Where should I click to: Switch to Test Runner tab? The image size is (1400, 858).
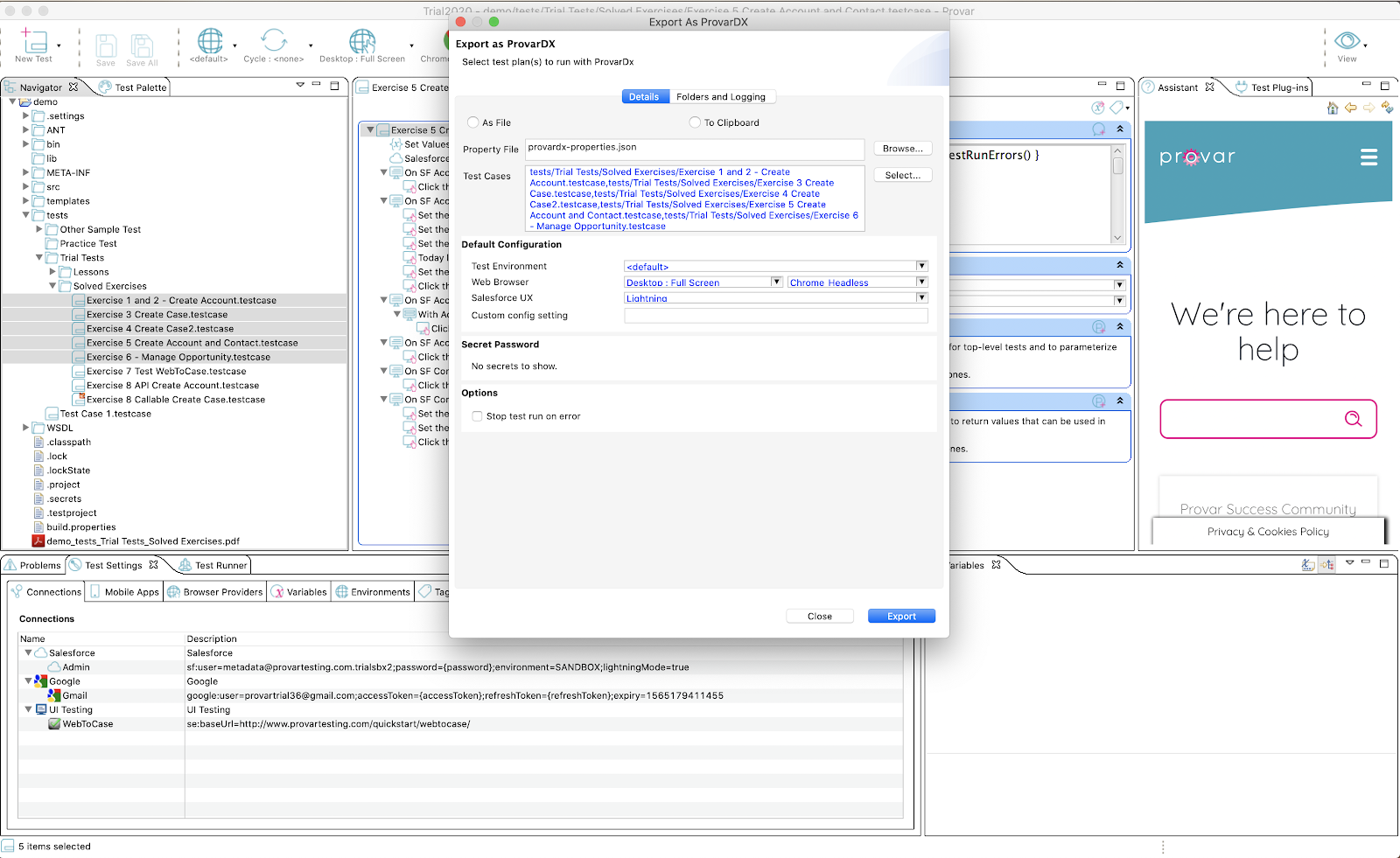click(x=213, y=565)
